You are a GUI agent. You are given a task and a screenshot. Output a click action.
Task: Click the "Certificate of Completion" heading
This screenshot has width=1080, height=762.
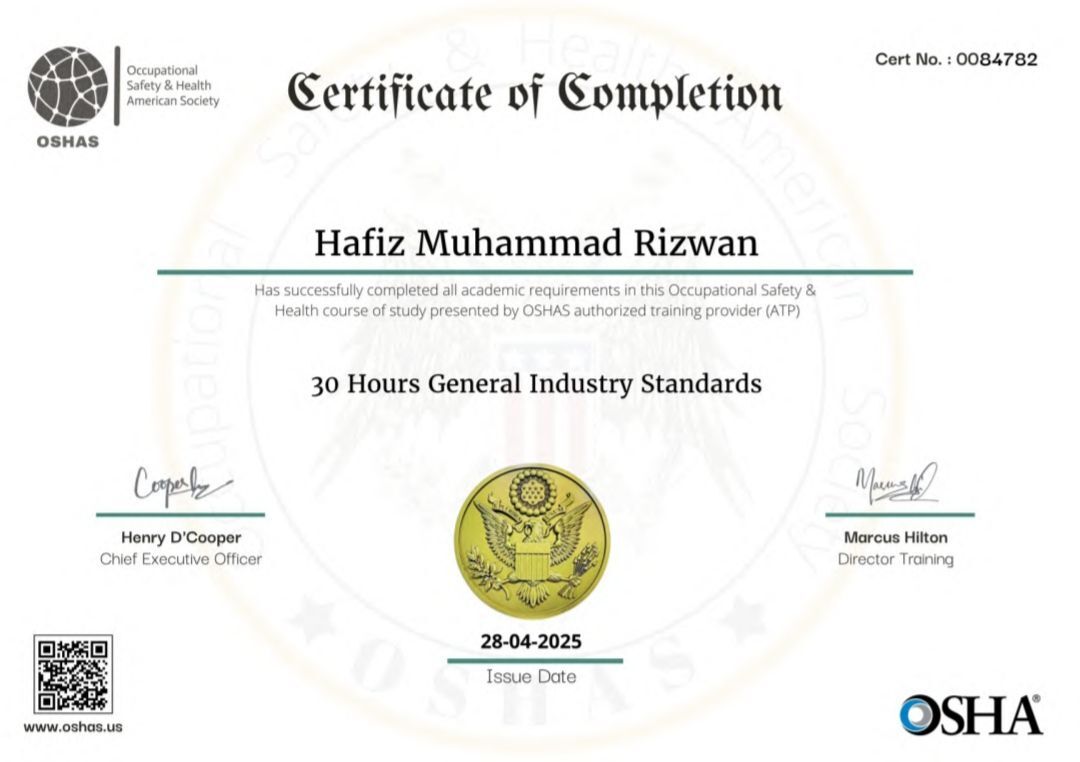tap(534, 94)
